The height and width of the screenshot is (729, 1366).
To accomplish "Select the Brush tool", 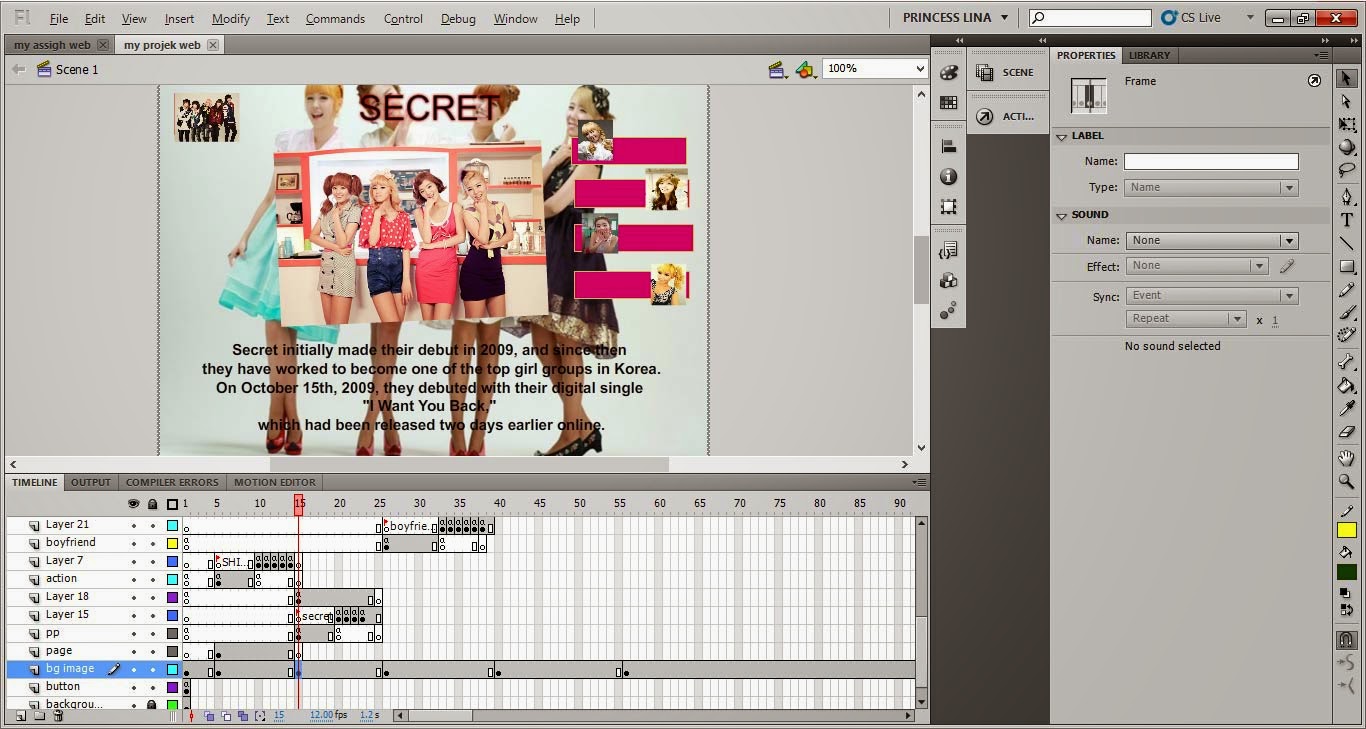I will [x=1347, y=312].
